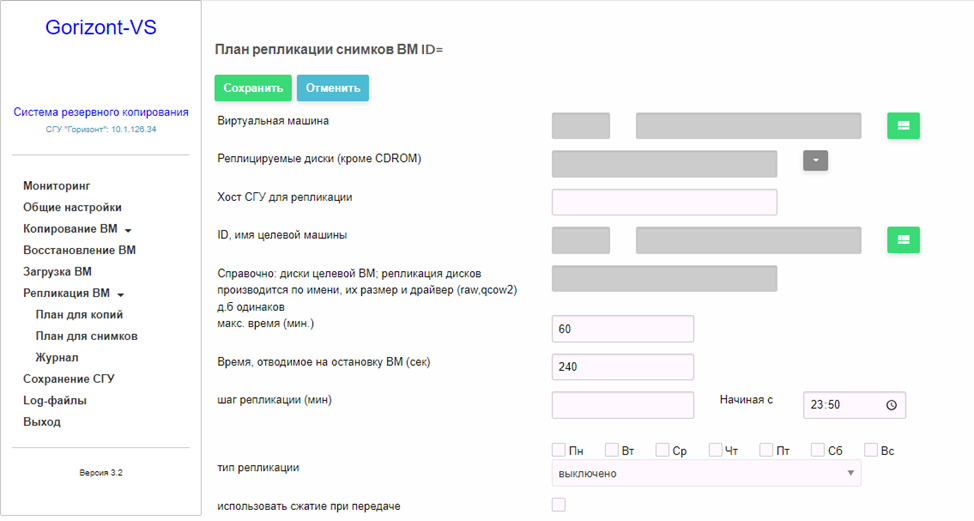Select the макс. время field containing 60

click(x=622, y=328)
